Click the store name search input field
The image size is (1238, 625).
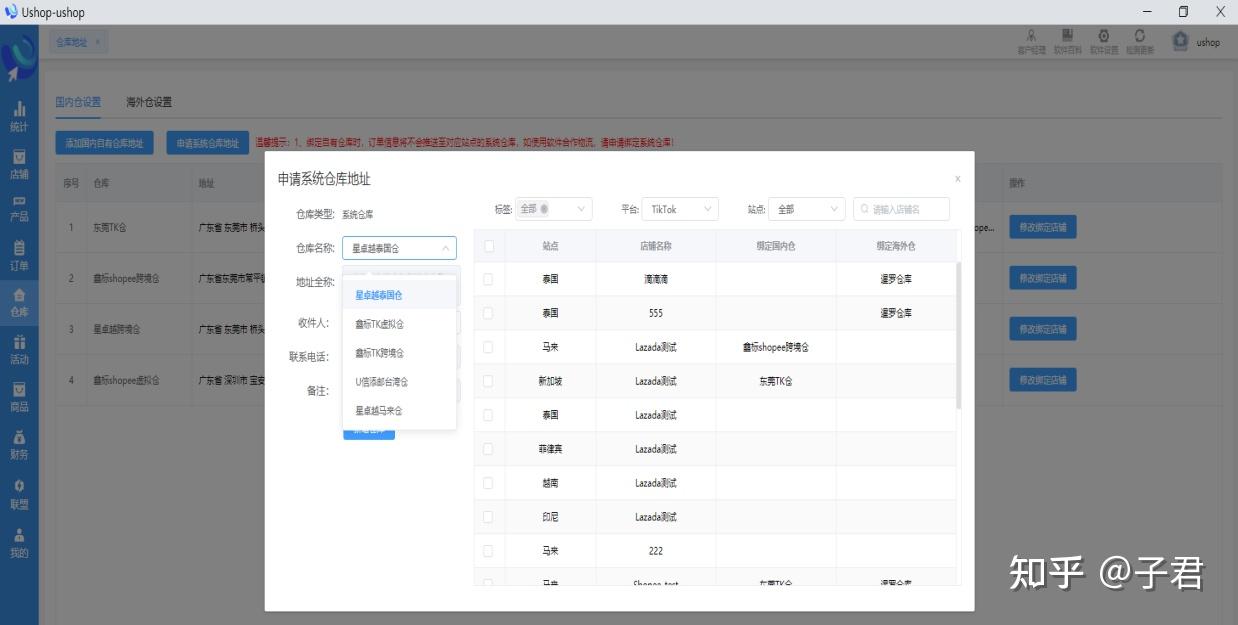coord(899,209)
